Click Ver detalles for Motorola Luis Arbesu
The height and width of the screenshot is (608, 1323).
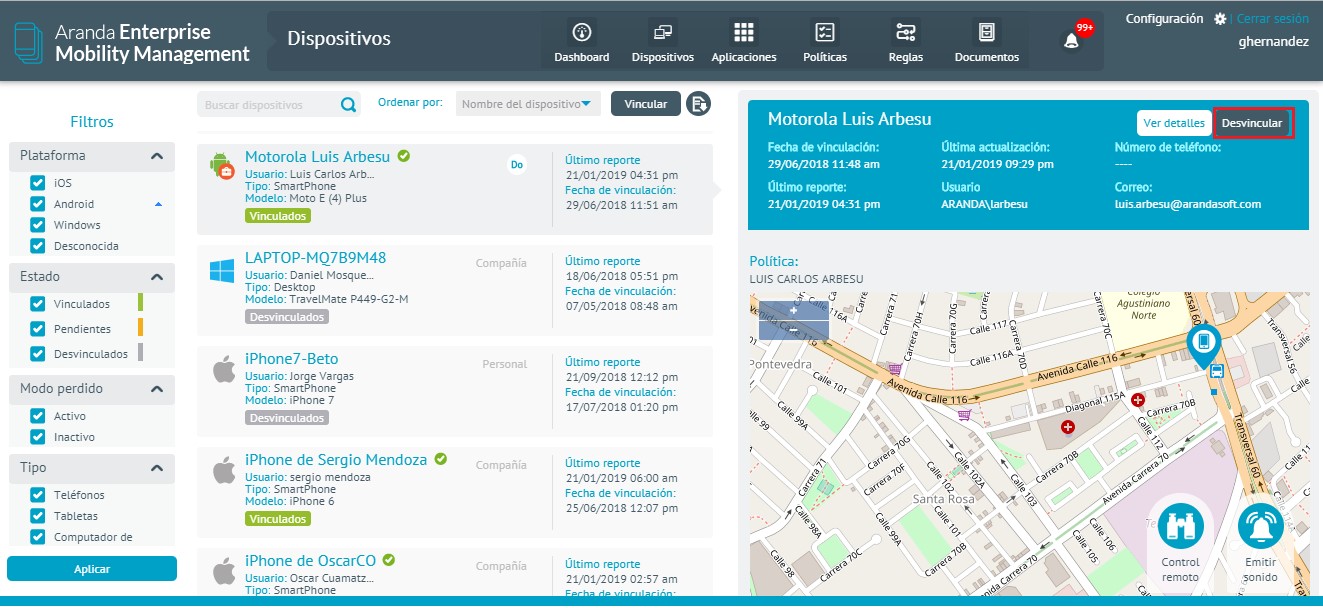(1174, 123)
